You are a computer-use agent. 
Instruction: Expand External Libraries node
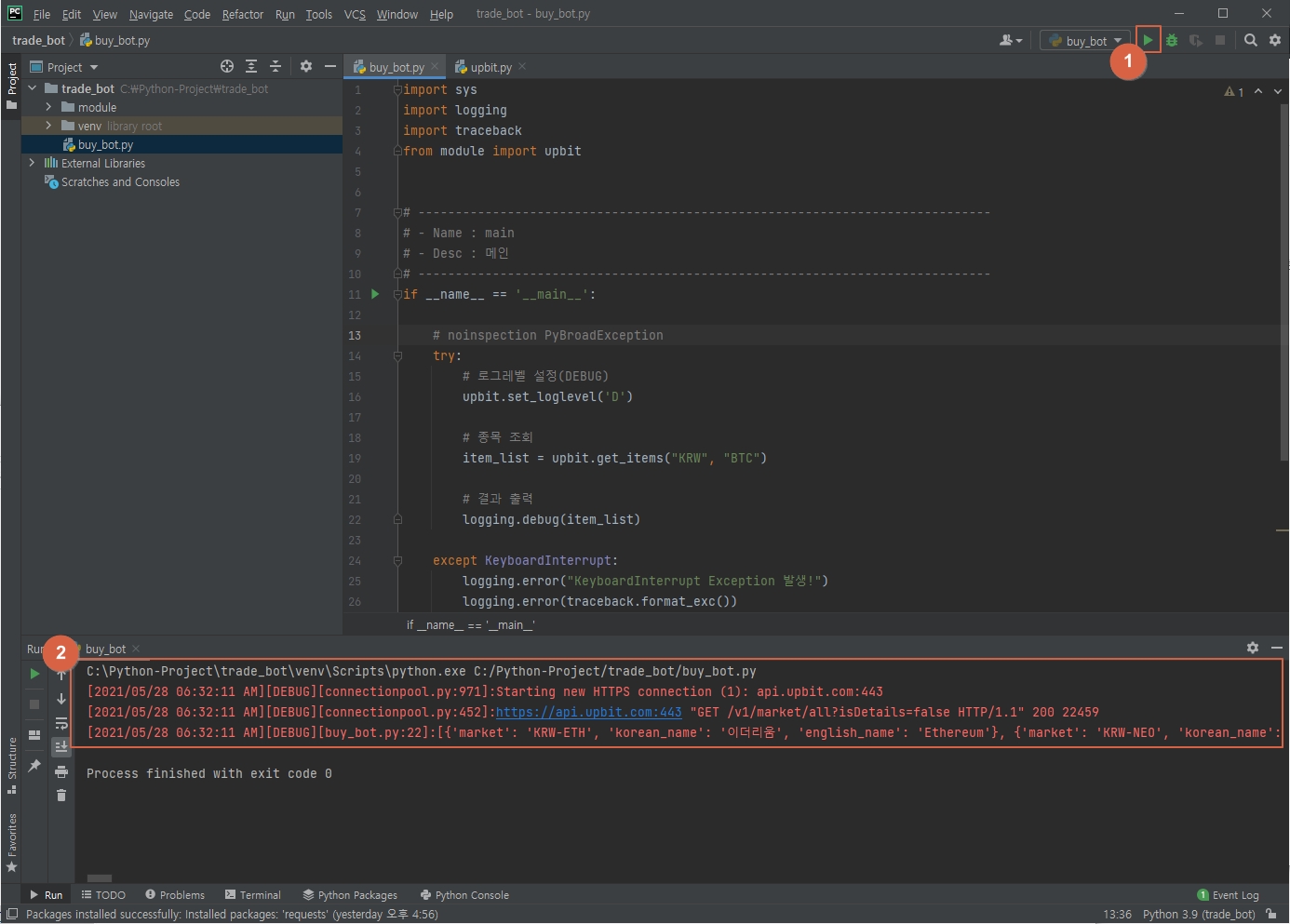(32, 163)
